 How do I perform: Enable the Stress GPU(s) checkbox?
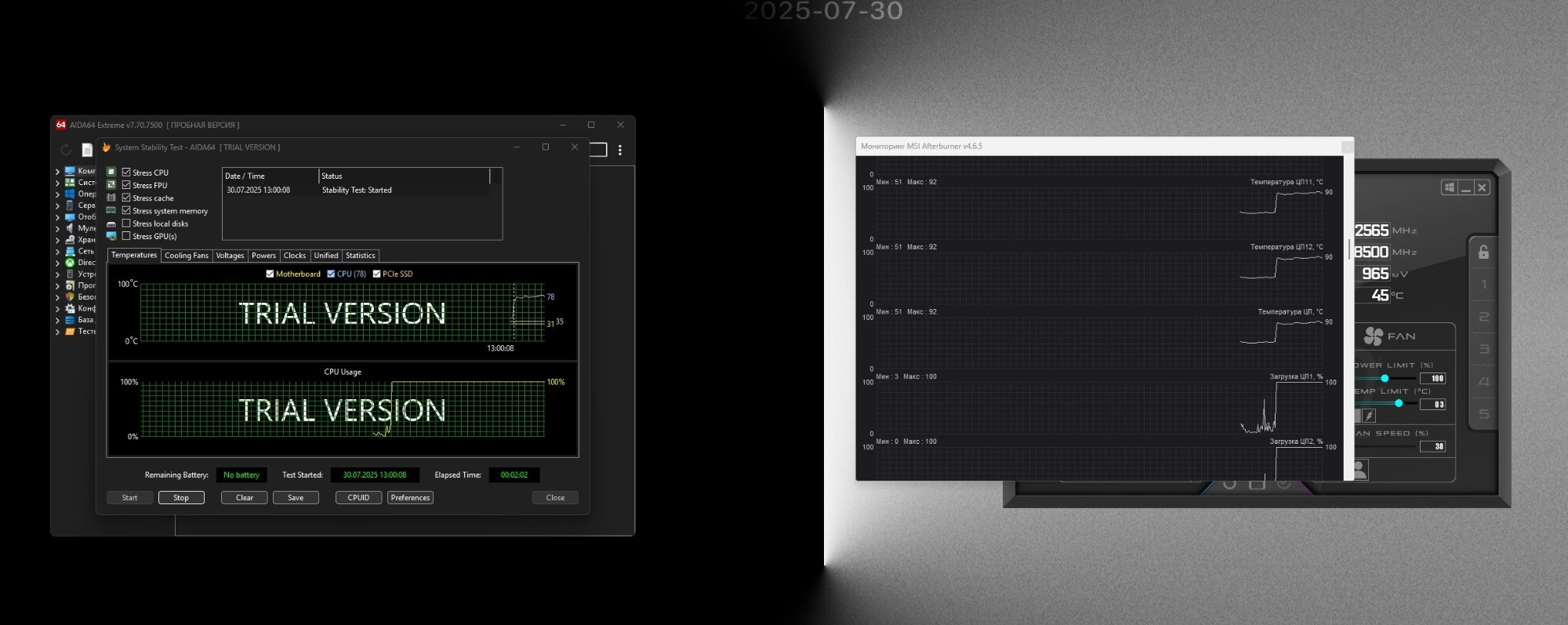coord(126,236)
